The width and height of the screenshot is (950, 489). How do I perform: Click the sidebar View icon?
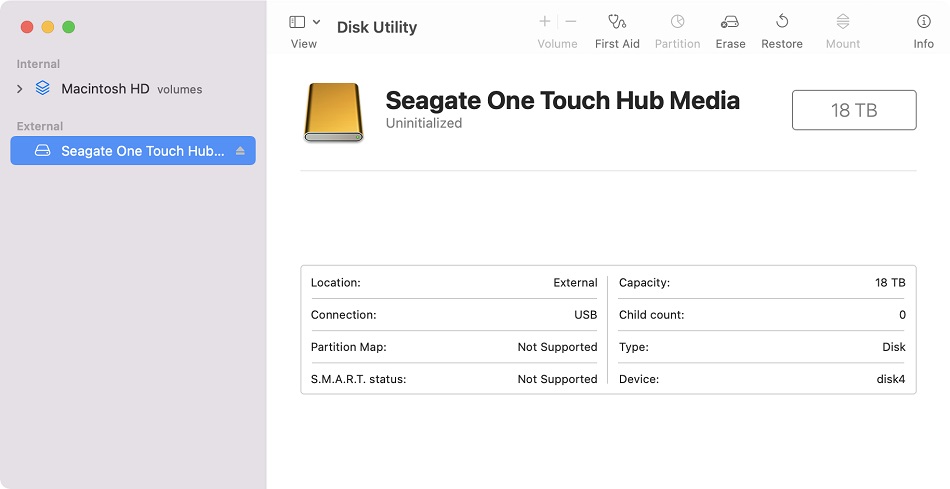pos(297,22)
